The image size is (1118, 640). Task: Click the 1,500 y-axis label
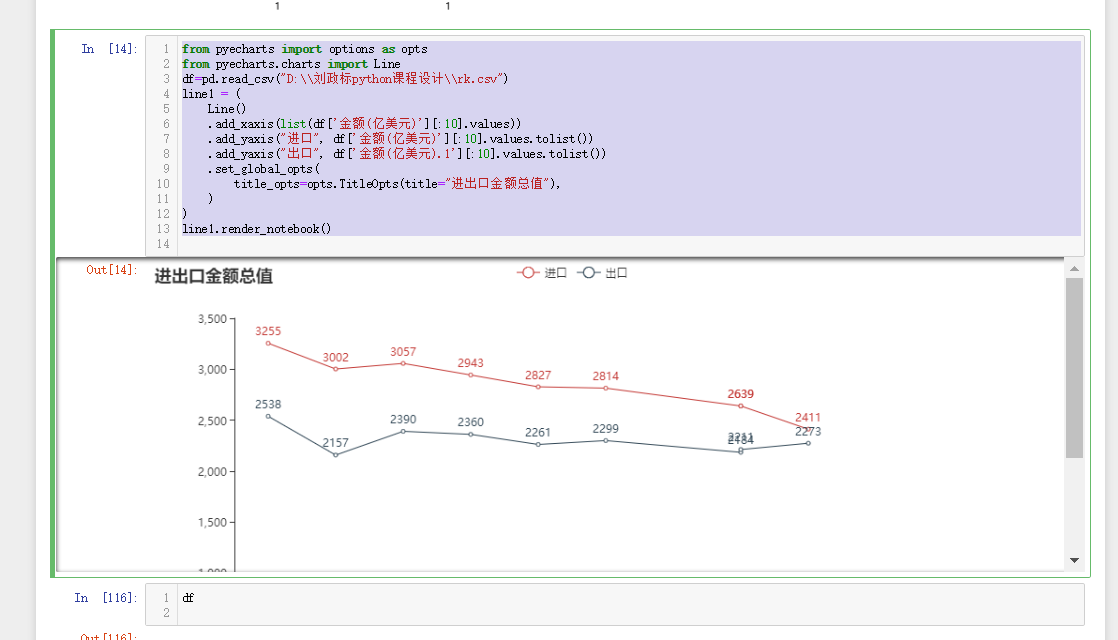[x=212, y=522]
